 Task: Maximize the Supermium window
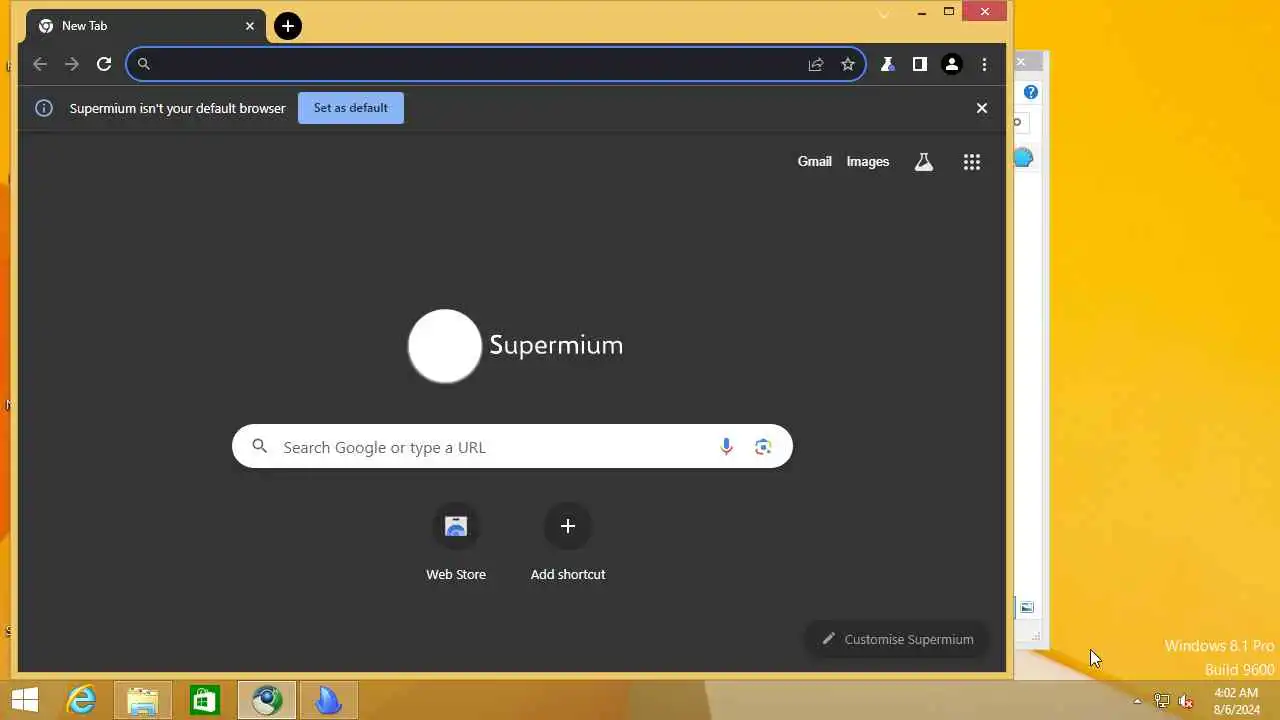(x=949, y=12)
